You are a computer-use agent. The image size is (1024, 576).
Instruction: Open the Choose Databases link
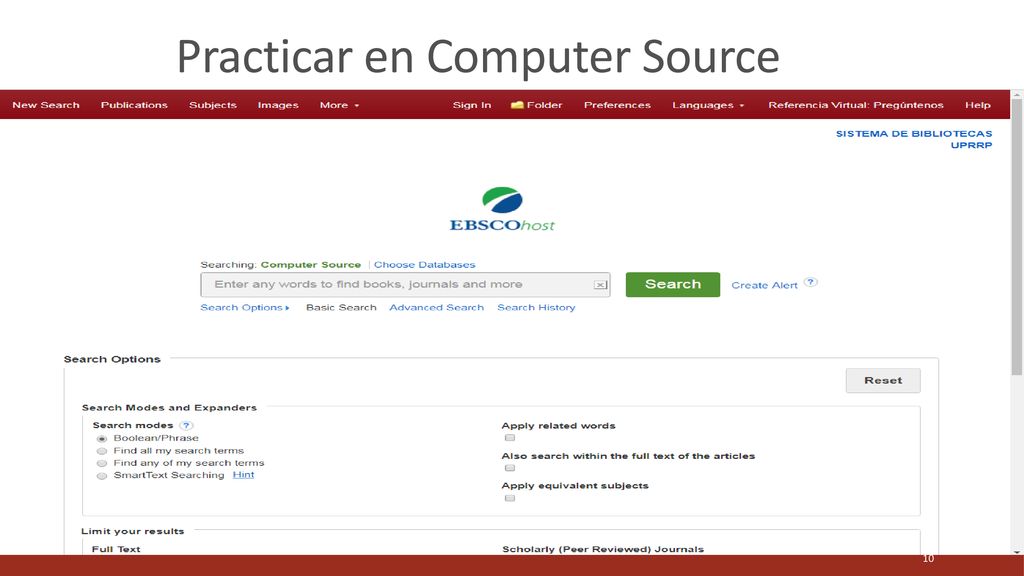tap(424, 264)
